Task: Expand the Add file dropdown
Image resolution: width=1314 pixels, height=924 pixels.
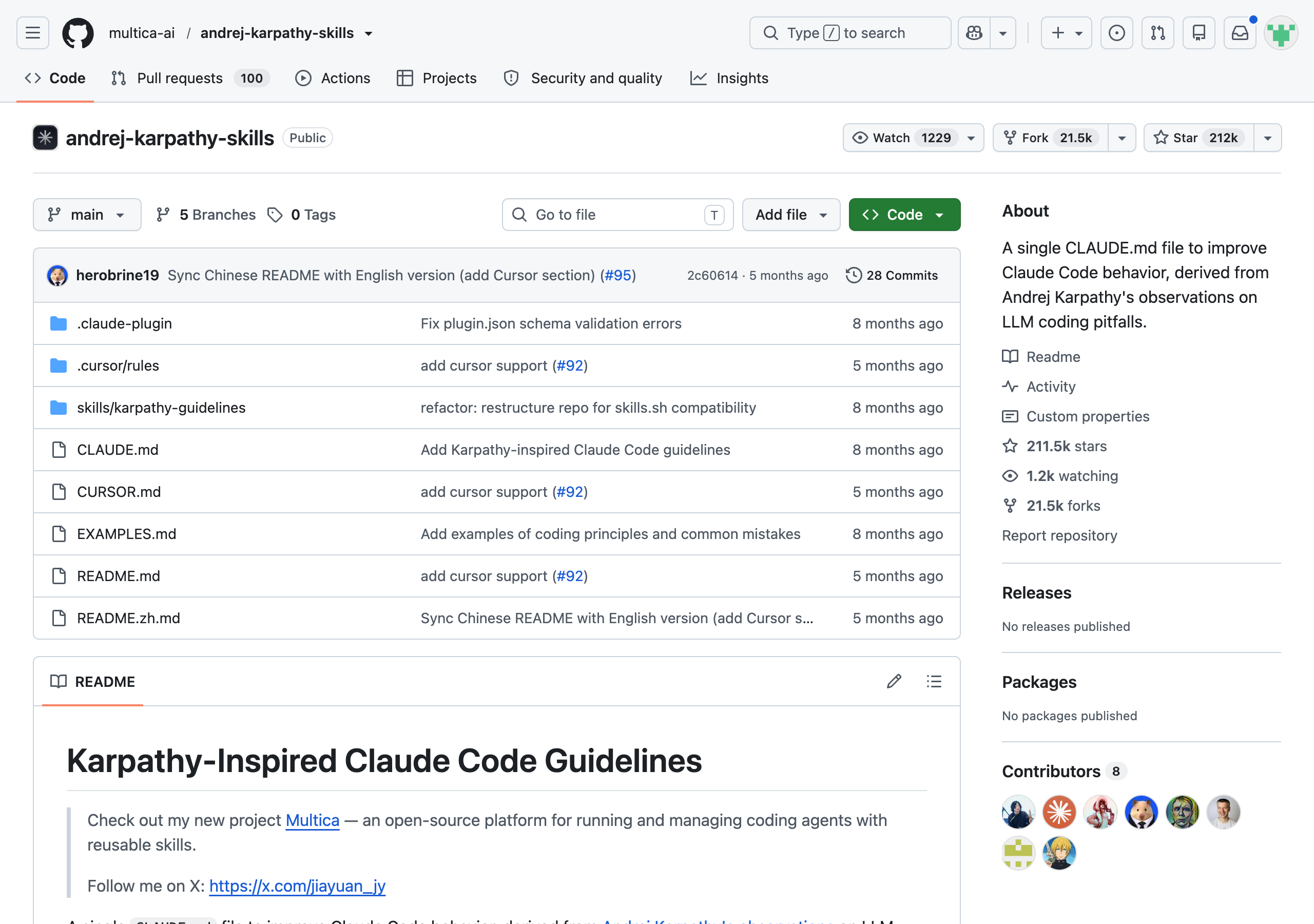Action: click(x=791, y=215)
